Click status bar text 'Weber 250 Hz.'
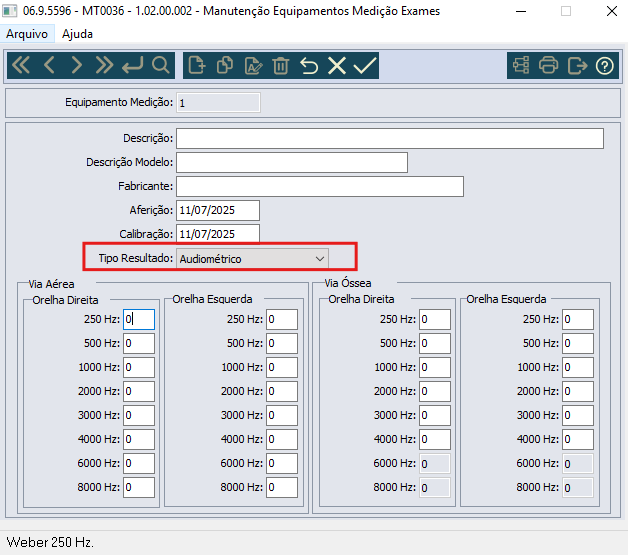Image resolution: width=628 pixels, height=555 pixels. coord(50,542)
